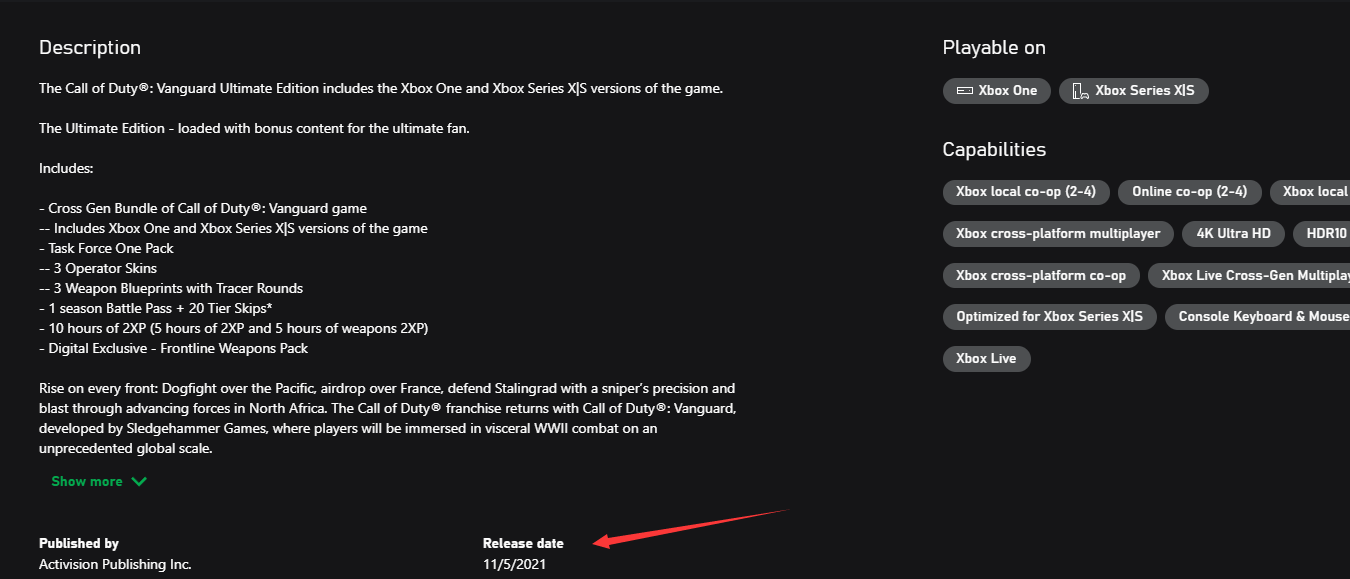Click Xbox local co-op (2-4) tag
The image size is (1350, 579).
click(1026, 192)
